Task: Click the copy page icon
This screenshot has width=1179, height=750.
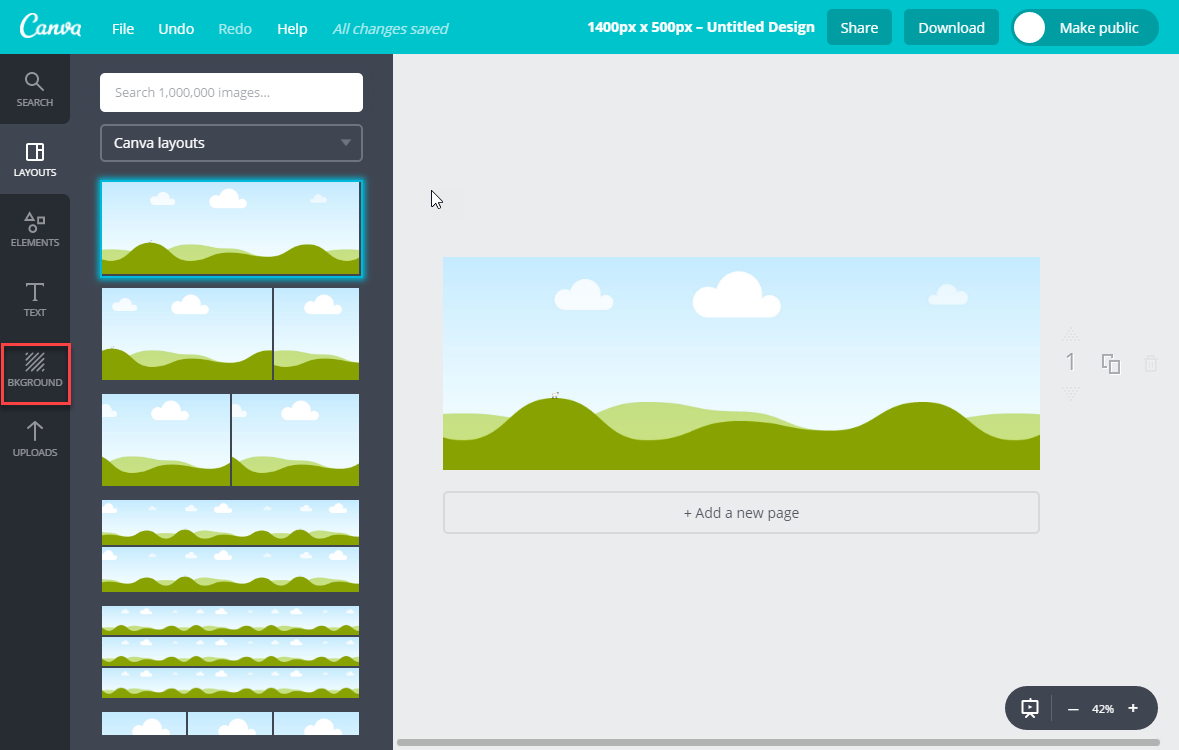Action: point(1111,364)
